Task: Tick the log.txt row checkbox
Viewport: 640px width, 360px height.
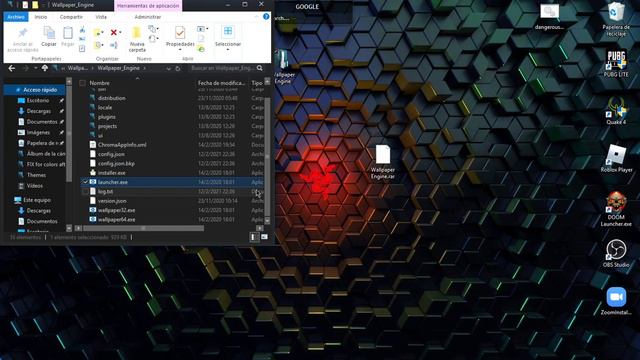Action: (x=85, y=191)
